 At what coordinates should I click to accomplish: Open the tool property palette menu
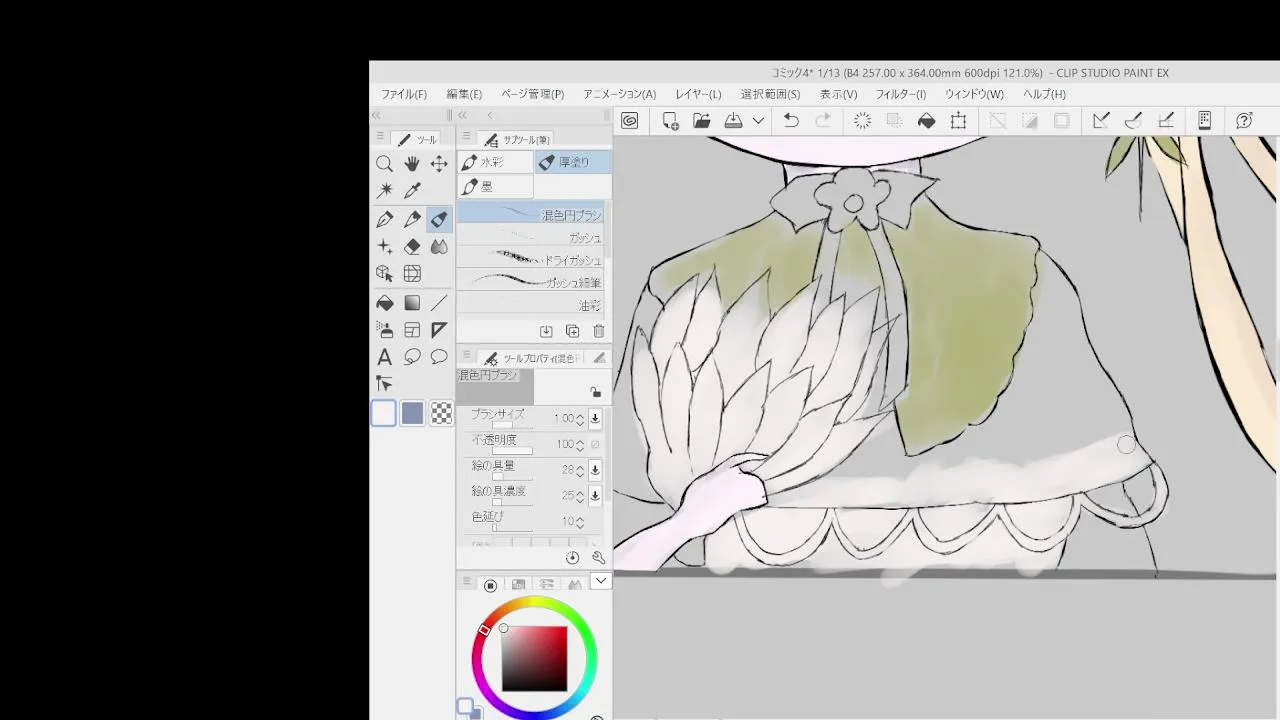pyautogui.click(x=467, y=357)
